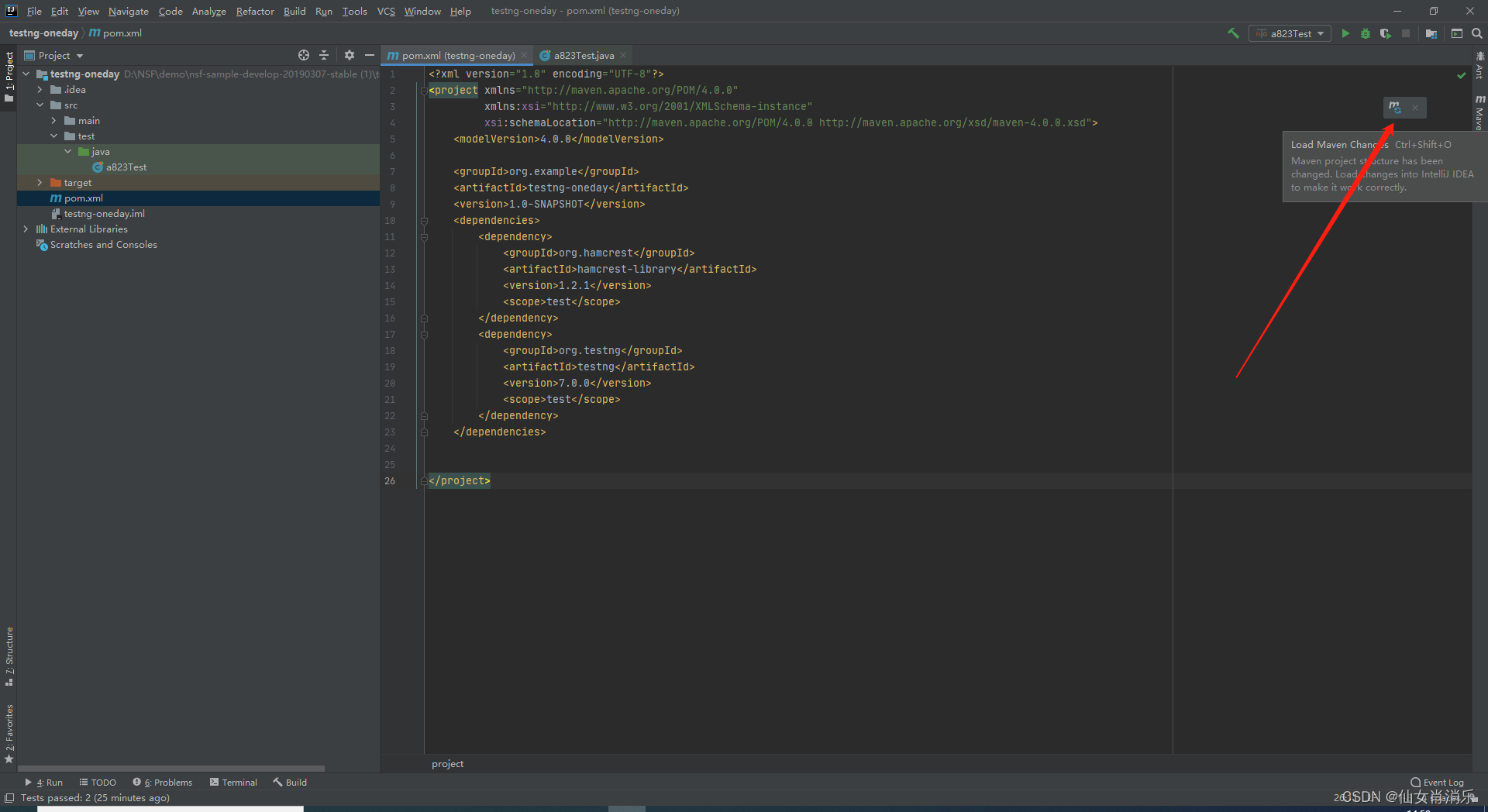1488x812 pixels.
Task: Click the Tests passed status message
Action: tap(95, 798)
